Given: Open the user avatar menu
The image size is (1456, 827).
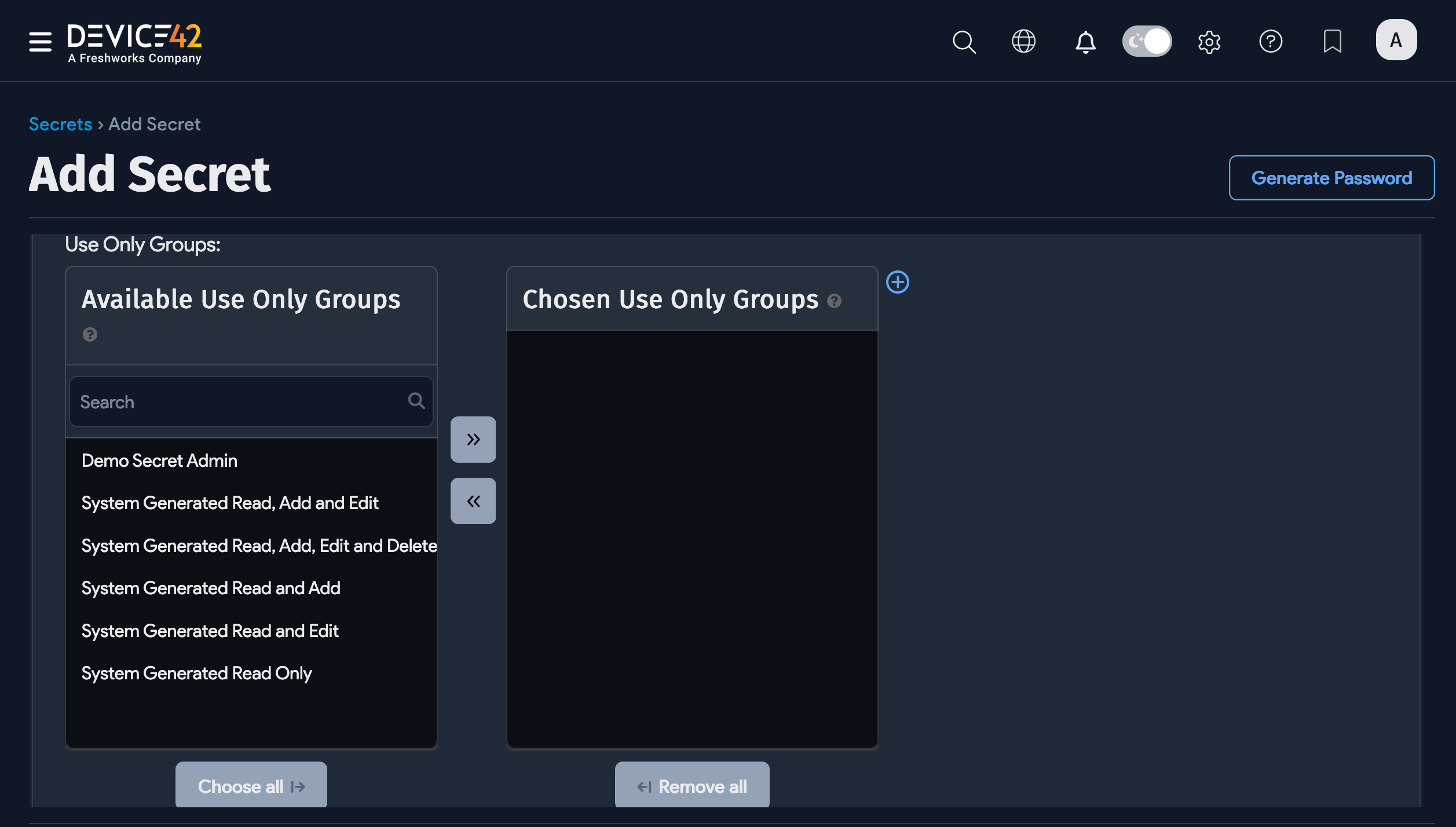Looking at the screenshot, I should coord(1396,39).
